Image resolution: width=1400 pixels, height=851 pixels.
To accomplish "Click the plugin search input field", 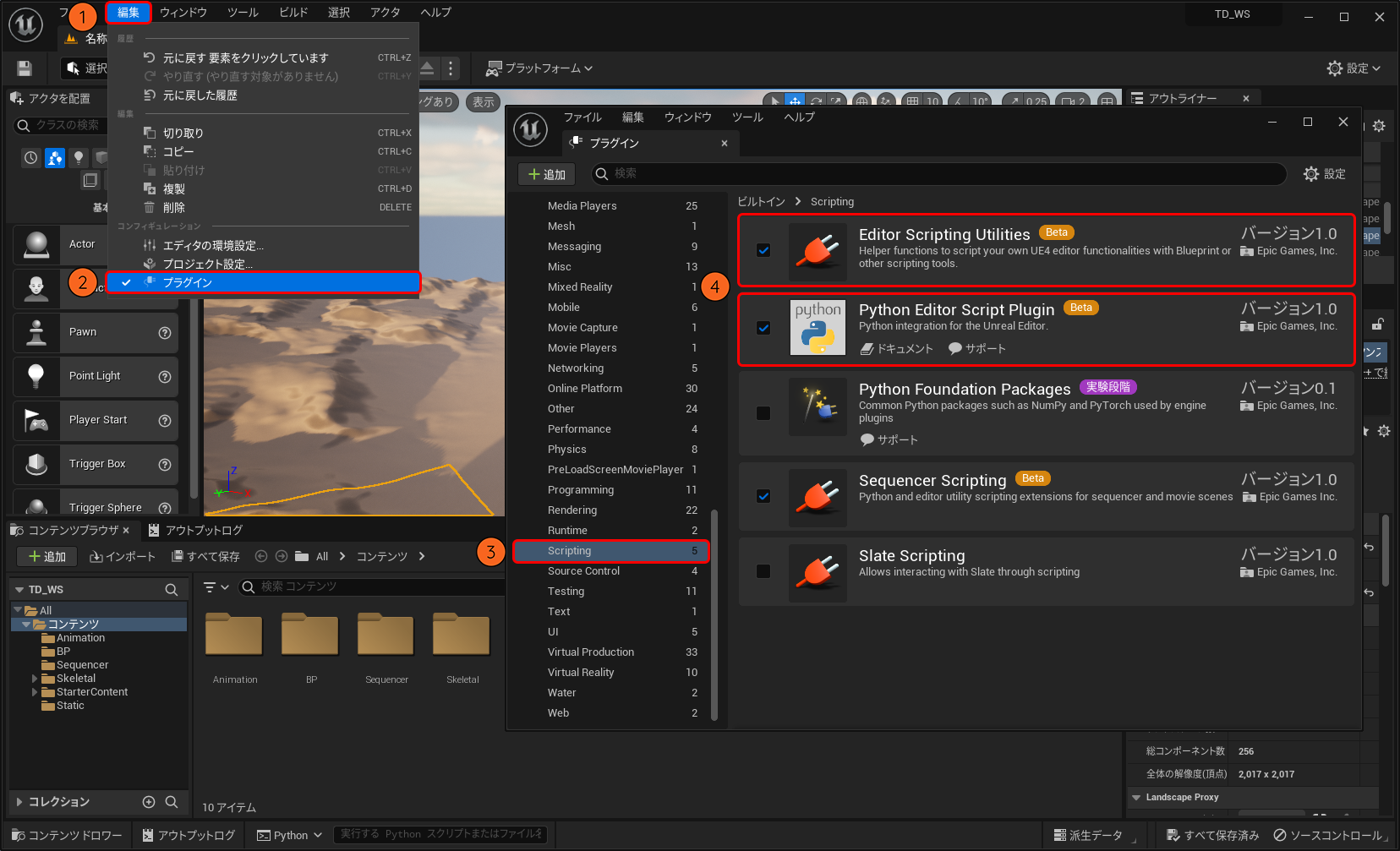I will (938, 174).
